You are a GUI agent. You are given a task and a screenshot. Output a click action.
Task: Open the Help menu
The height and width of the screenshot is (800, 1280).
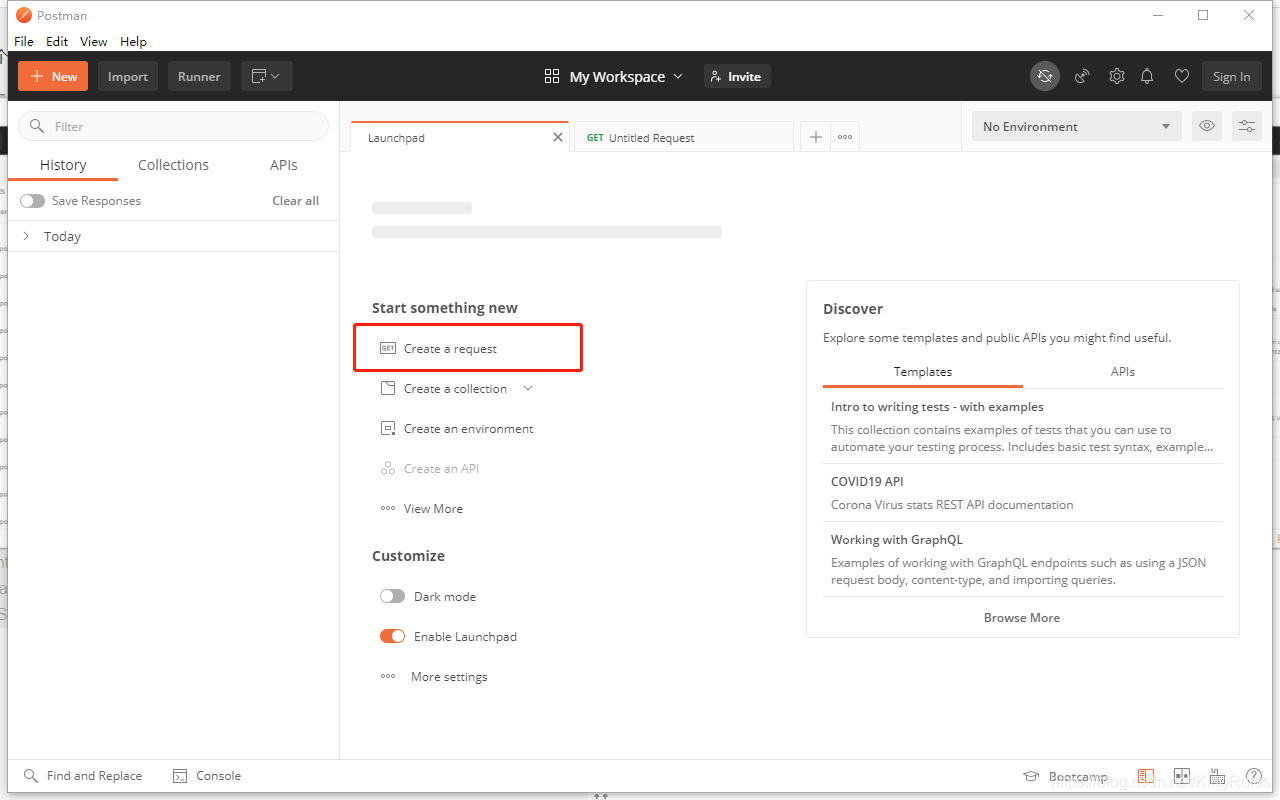point(133,41)
